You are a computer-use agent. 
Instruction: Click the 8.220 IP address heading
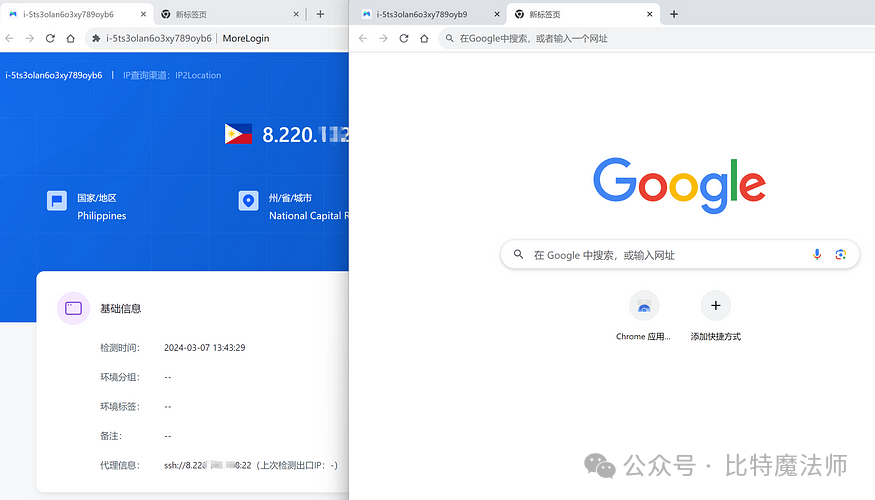click(305, 134)
